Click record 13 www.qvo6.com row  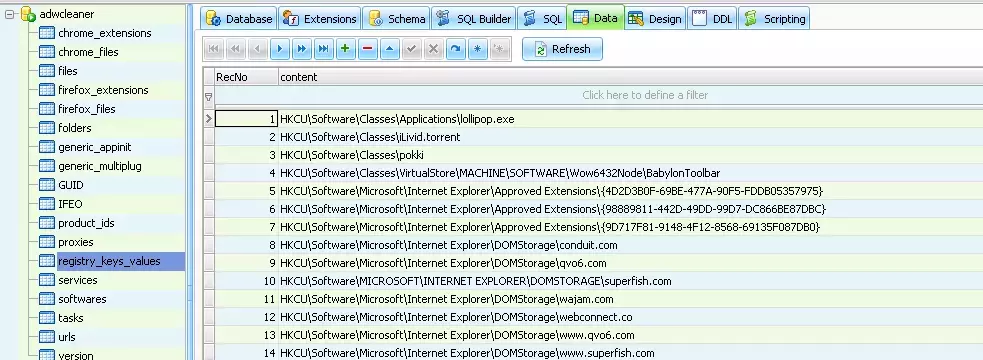(630, 335)
